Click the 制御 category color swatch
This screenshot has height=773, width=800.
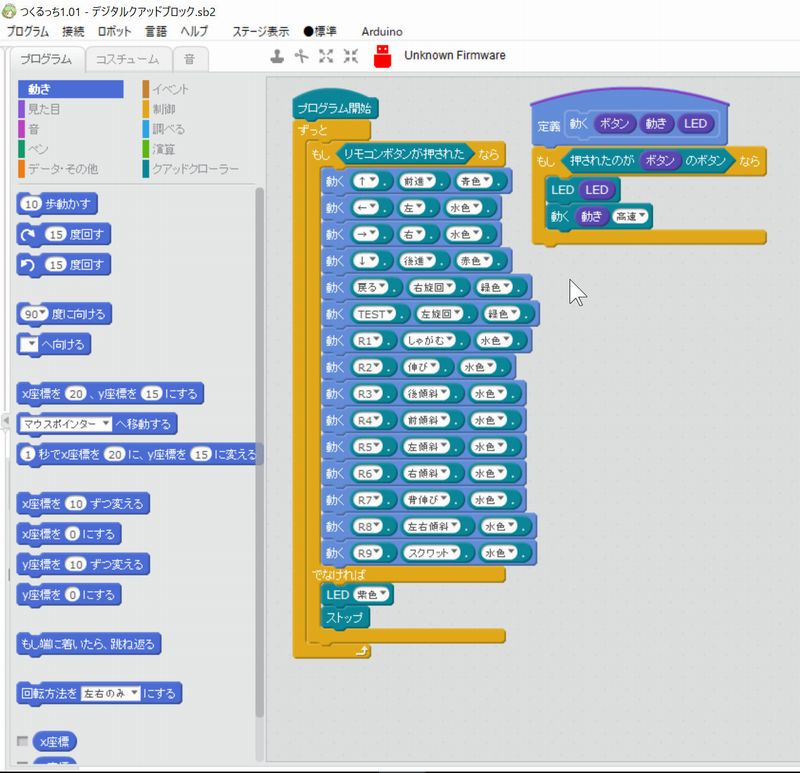145,109
